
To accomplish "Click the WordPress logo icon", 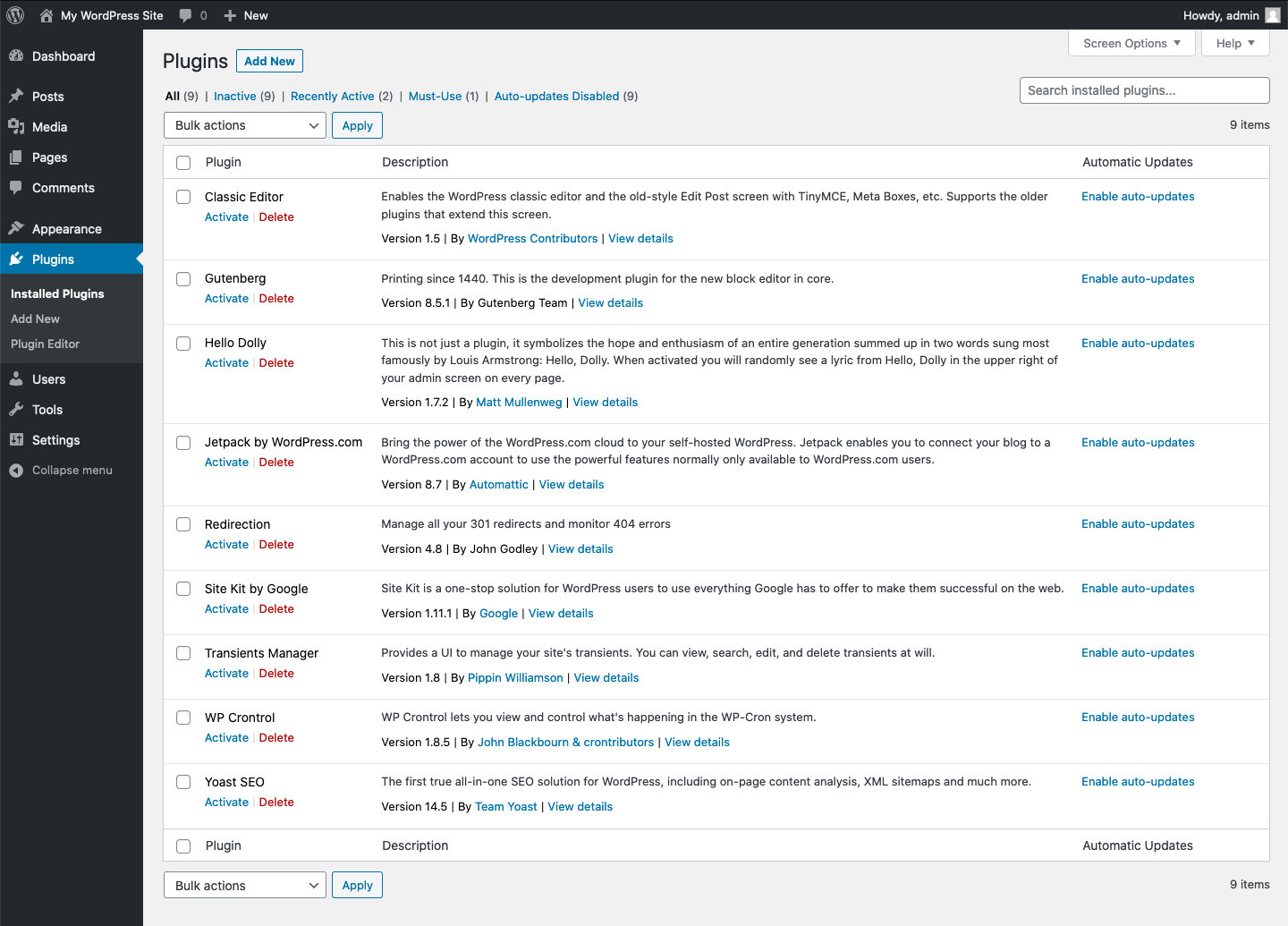I will [15, 15].
